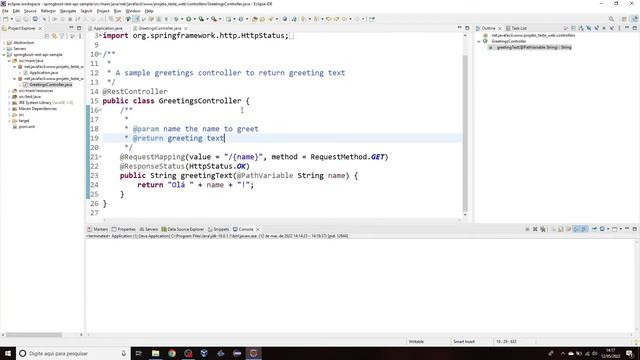This screenshot has height=360, width=640.
Task: Open the Debug launch dropdown arrow
Action: pos(182,19)
